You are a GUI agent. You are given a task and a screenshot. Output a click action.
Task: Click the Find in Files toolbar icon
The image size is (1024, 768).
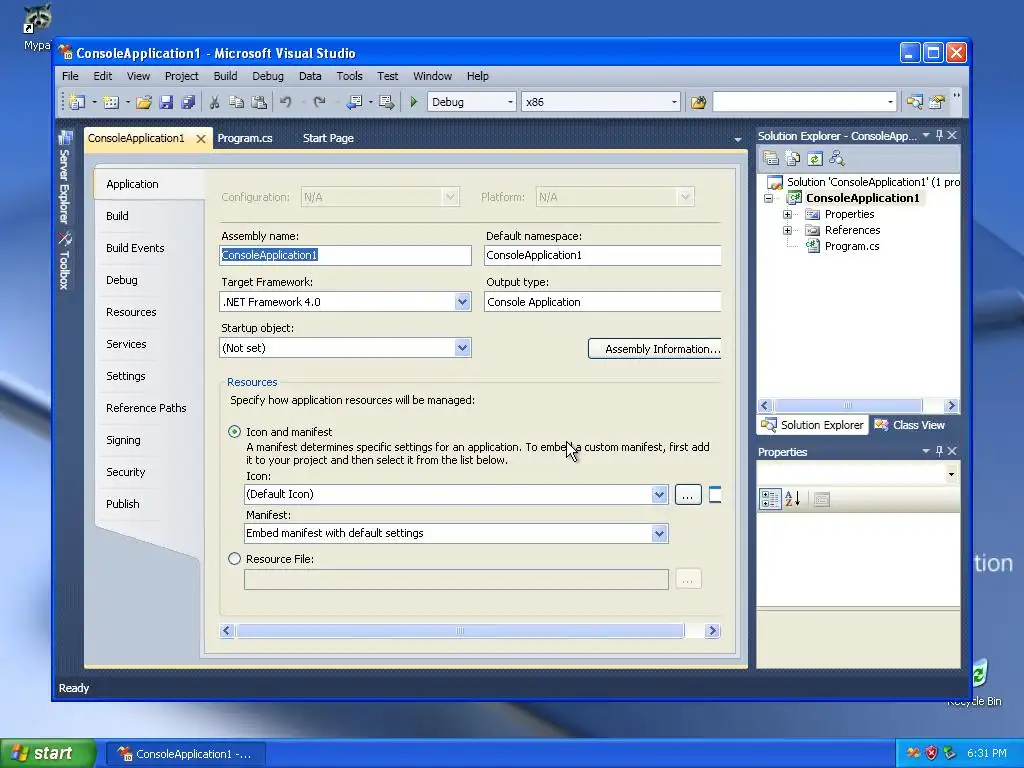[x=698, y=102]
